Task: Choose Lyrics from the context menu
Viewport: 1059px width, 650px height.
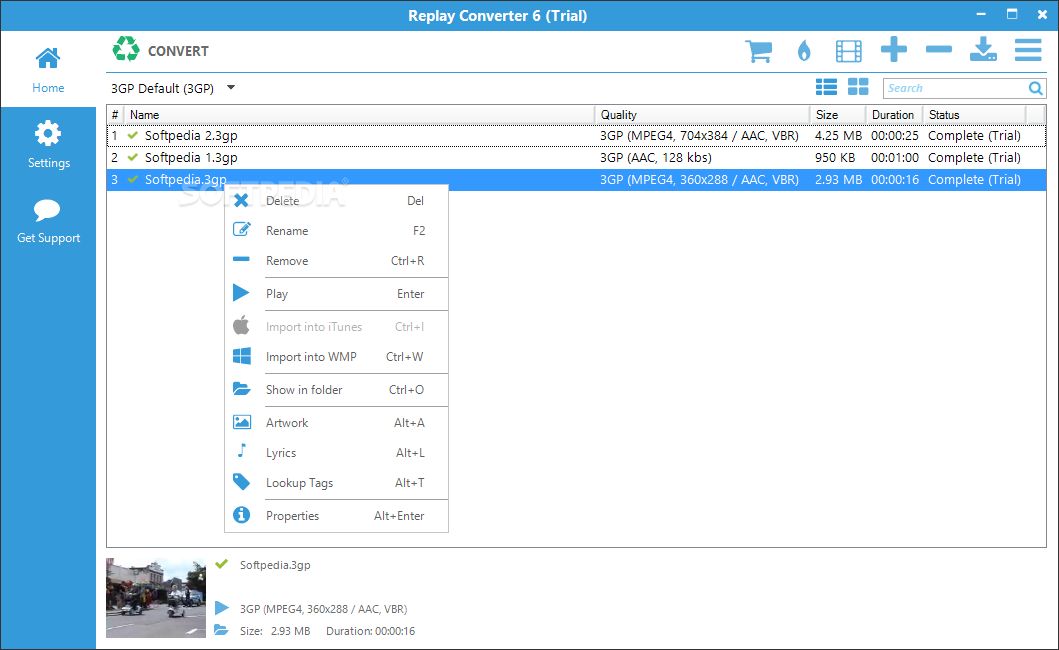Action: point(336,453)
